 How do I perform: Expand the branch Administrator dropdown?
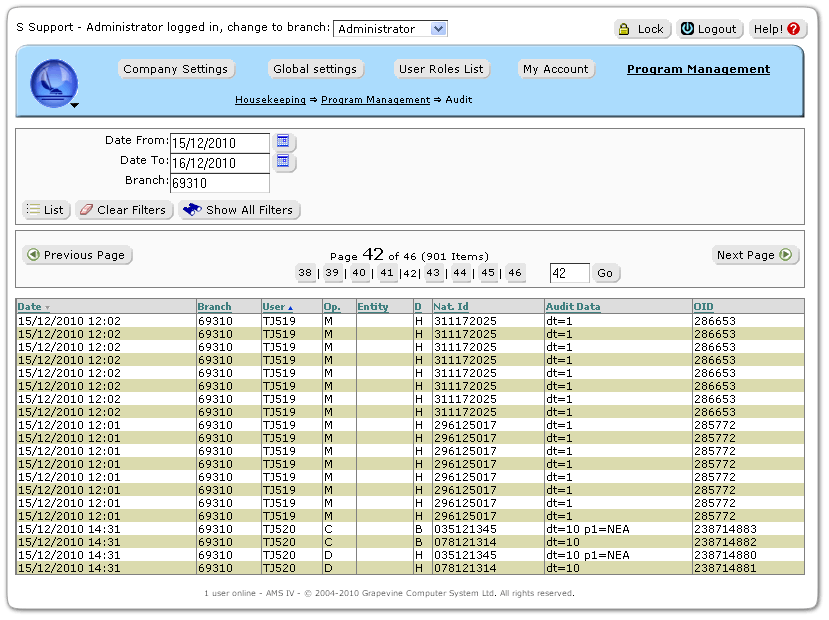[x=438, y=29]
